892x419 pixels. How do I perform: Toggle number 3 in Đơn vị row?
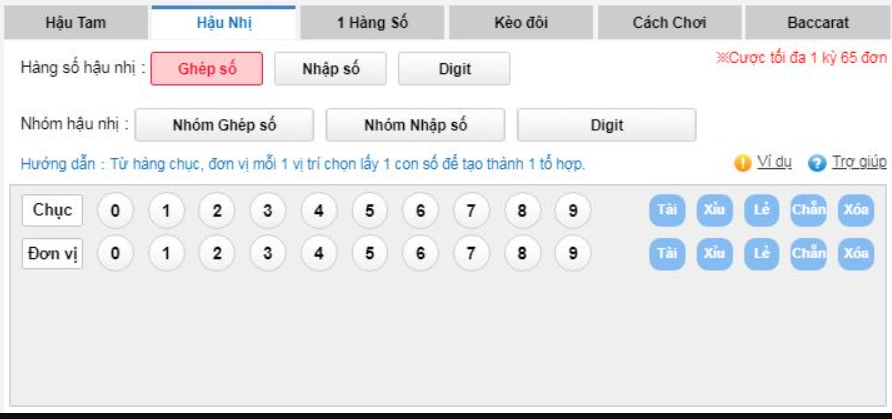coord(267,253)
